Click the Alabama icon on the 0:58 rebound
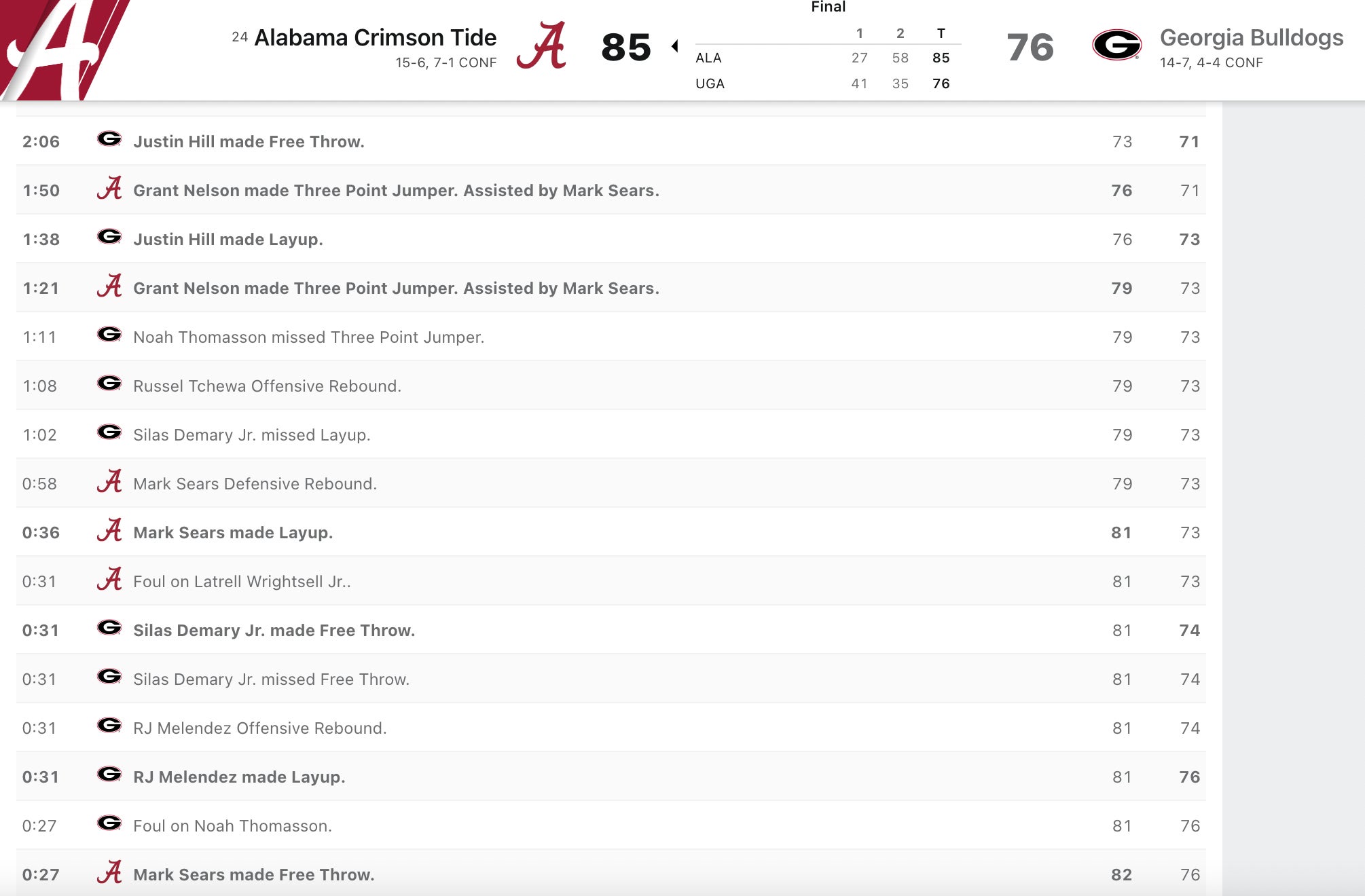Image resolution: width=1365 pixels, height=896 pixels. coord(109,481)
